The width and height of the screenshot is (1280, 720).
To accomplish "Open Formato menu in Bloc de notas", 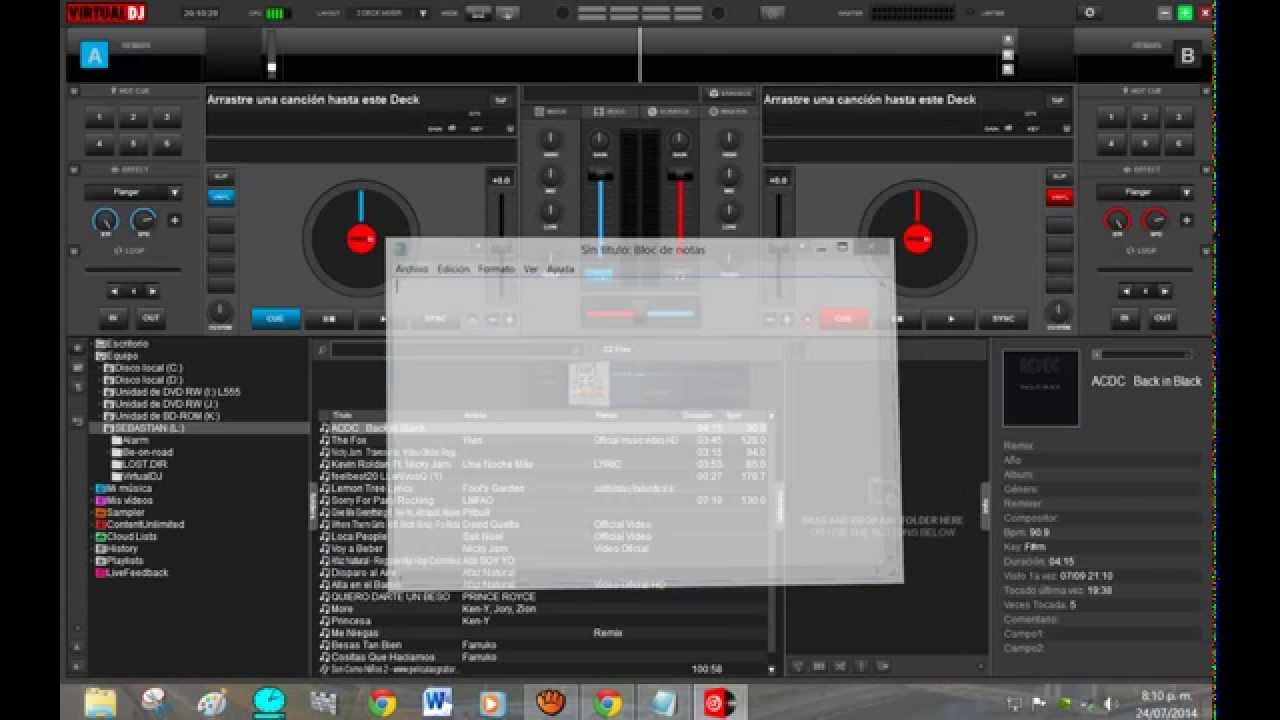I will (496, 269).
